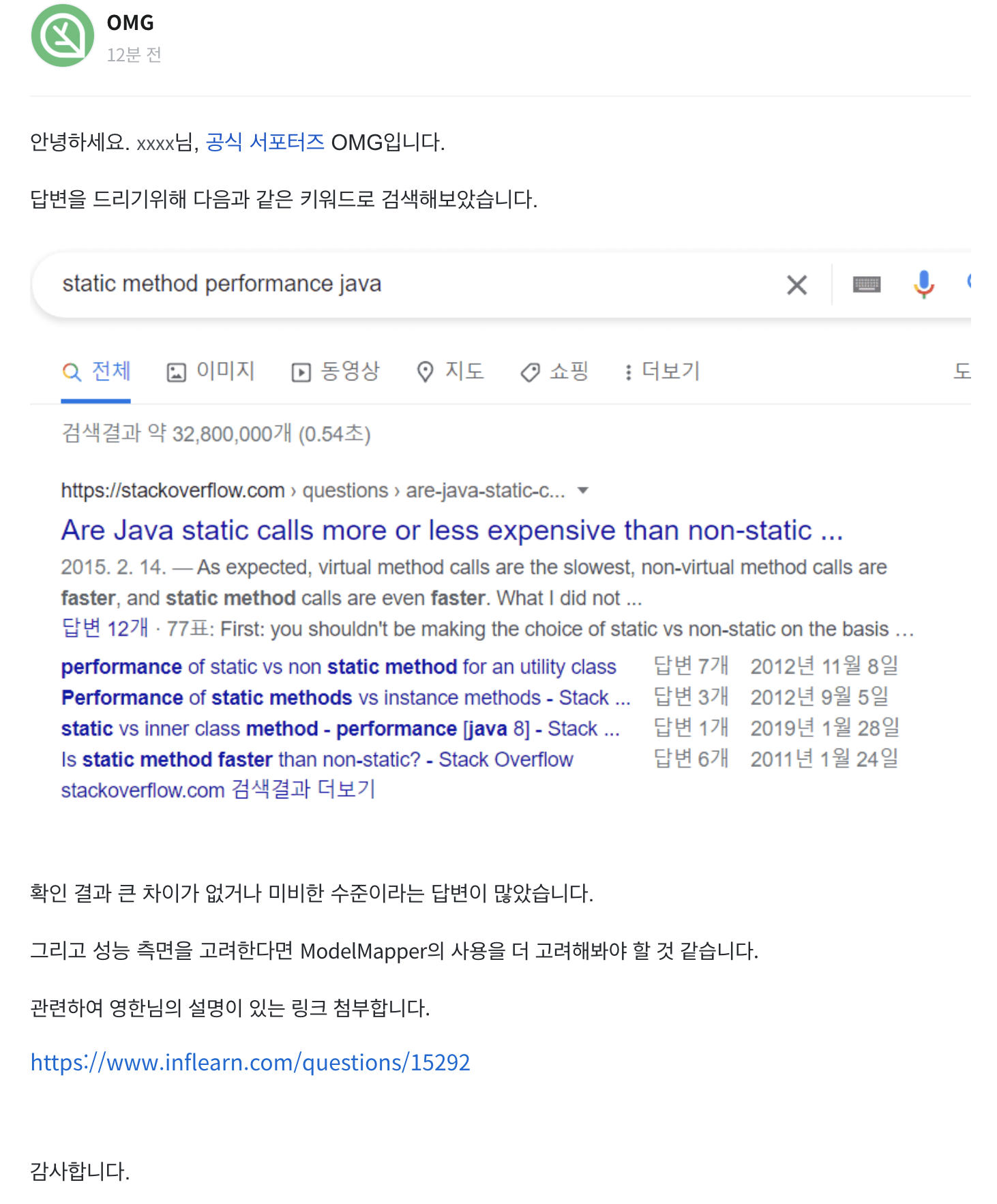997x1204 pixels.
Task: Expand the 더보기 menu
Action: (x=662, y=372)
